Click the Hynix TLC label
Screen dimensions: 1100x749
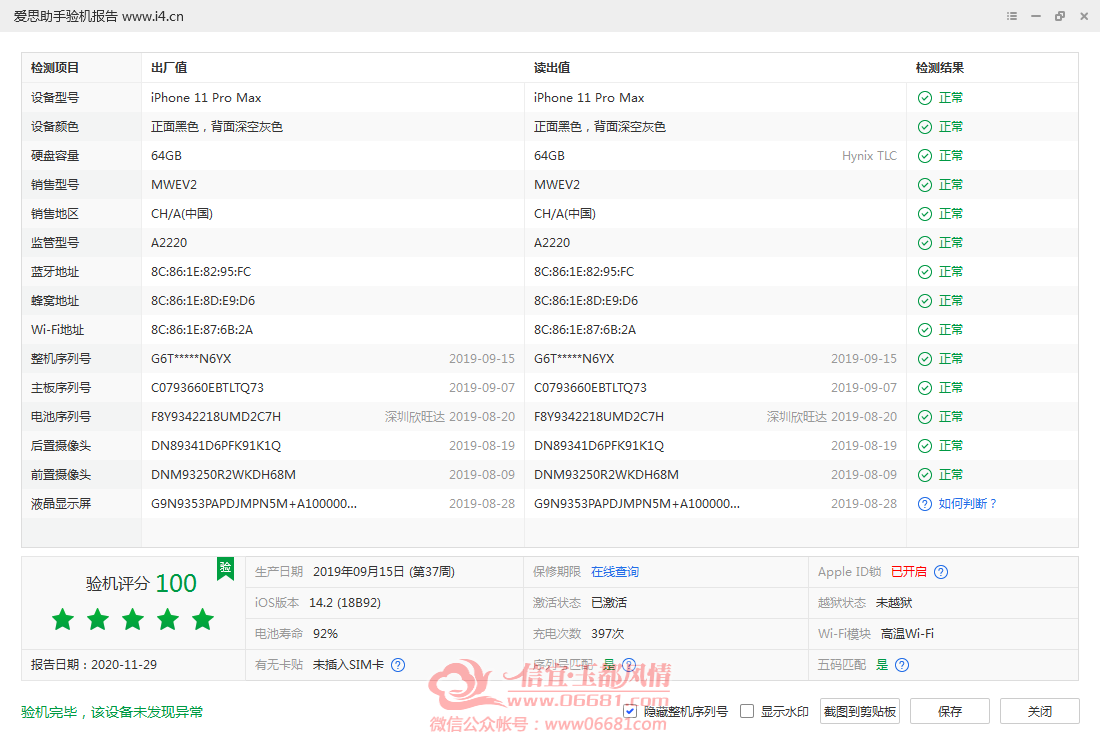pos(869,156)
